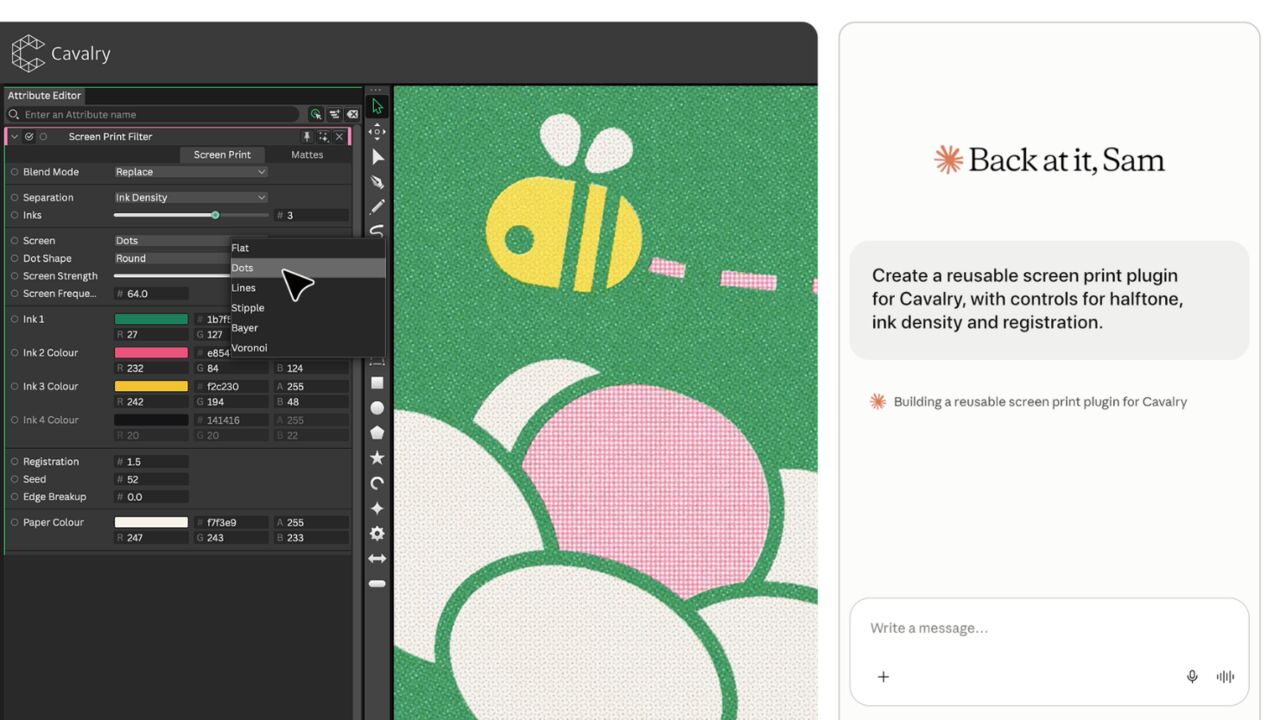Switch to the Screen Print tab
Image resolution: width=1280 pixels, height=720 pixels.
tap(222, 155)
